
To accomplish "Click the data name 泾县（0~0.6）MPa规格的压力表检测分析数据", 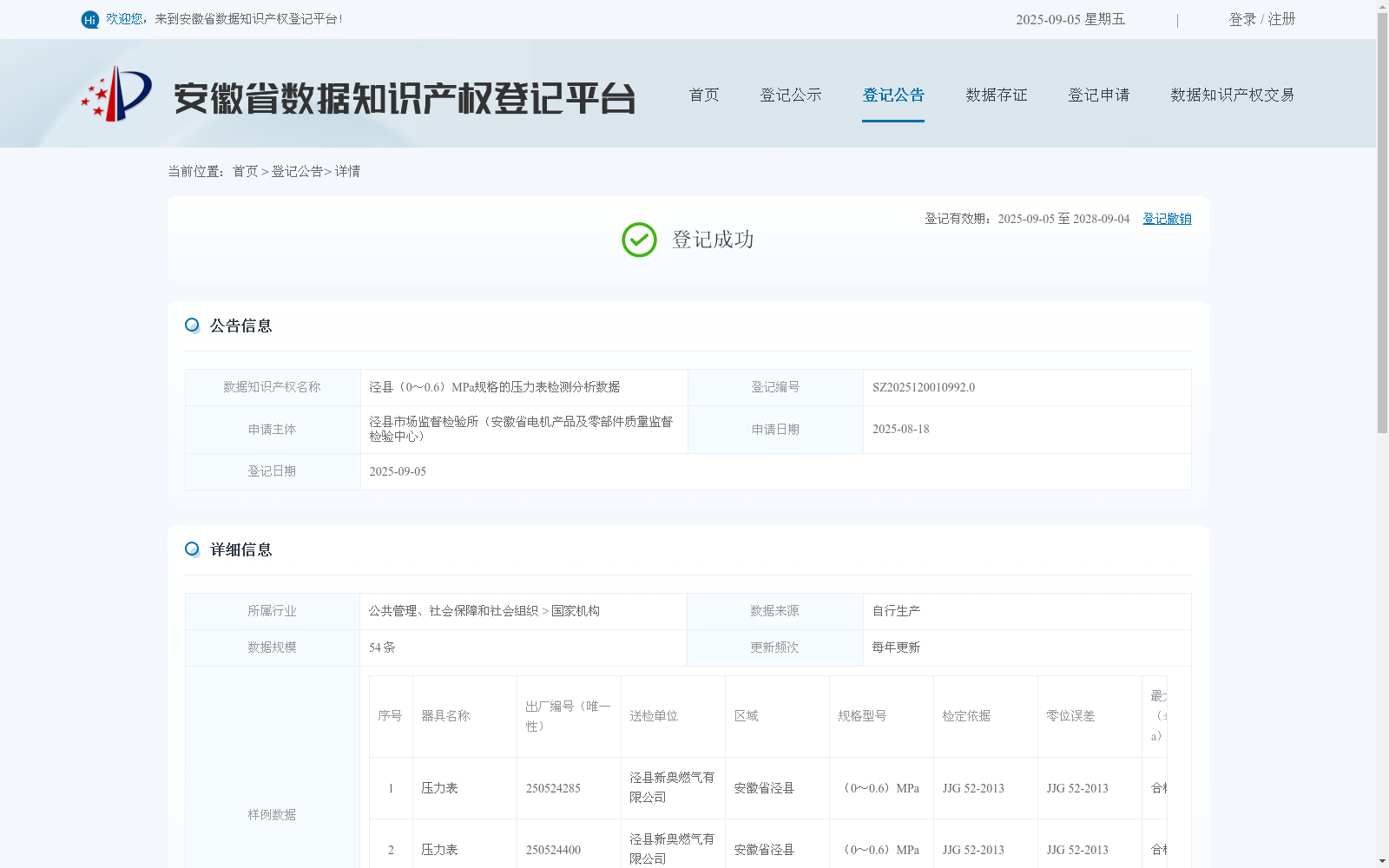I will tap(495, 387).
